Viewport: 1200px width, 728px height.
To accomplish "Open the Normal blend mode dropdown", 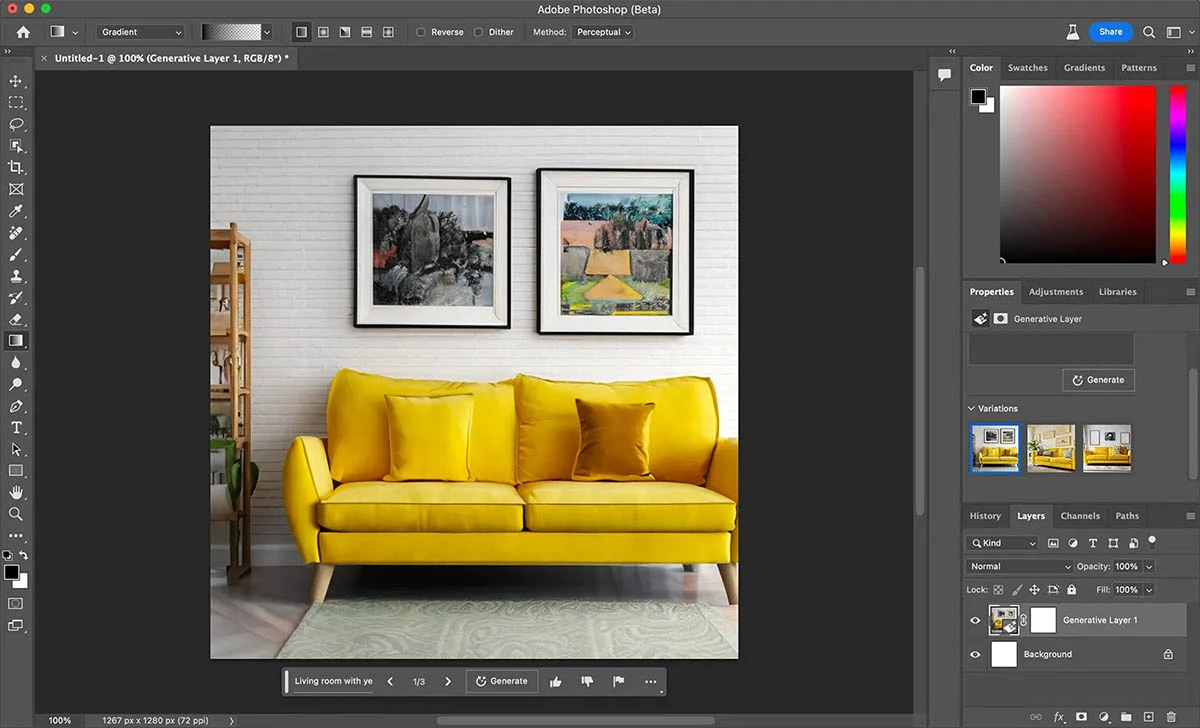I will [1020, 566].
